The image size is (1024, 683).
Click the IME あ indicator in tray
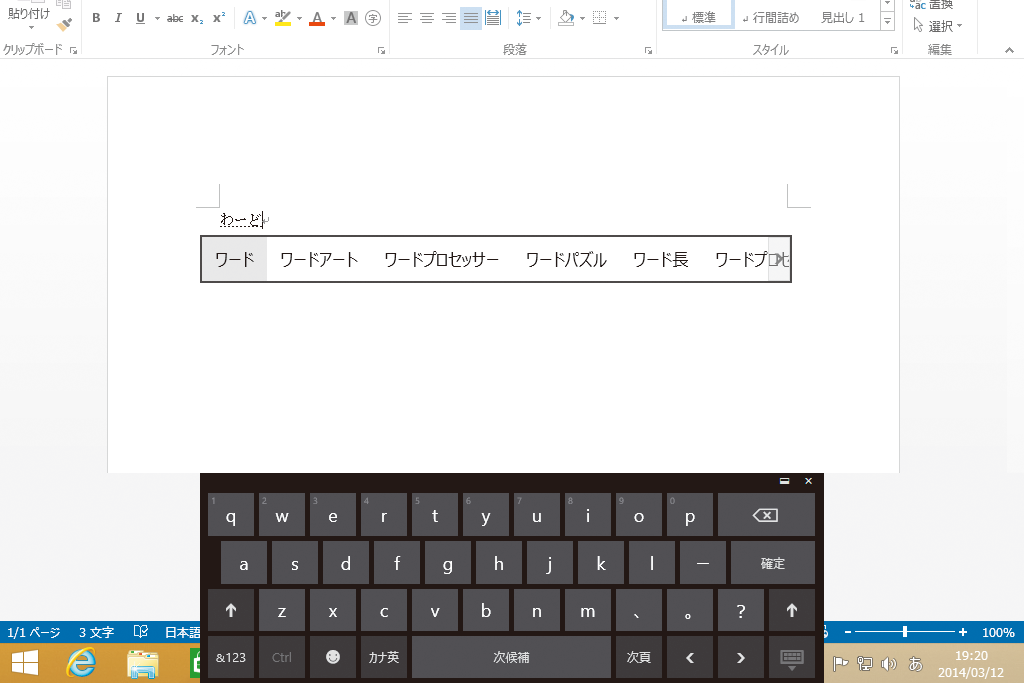(x=916, y=664)
